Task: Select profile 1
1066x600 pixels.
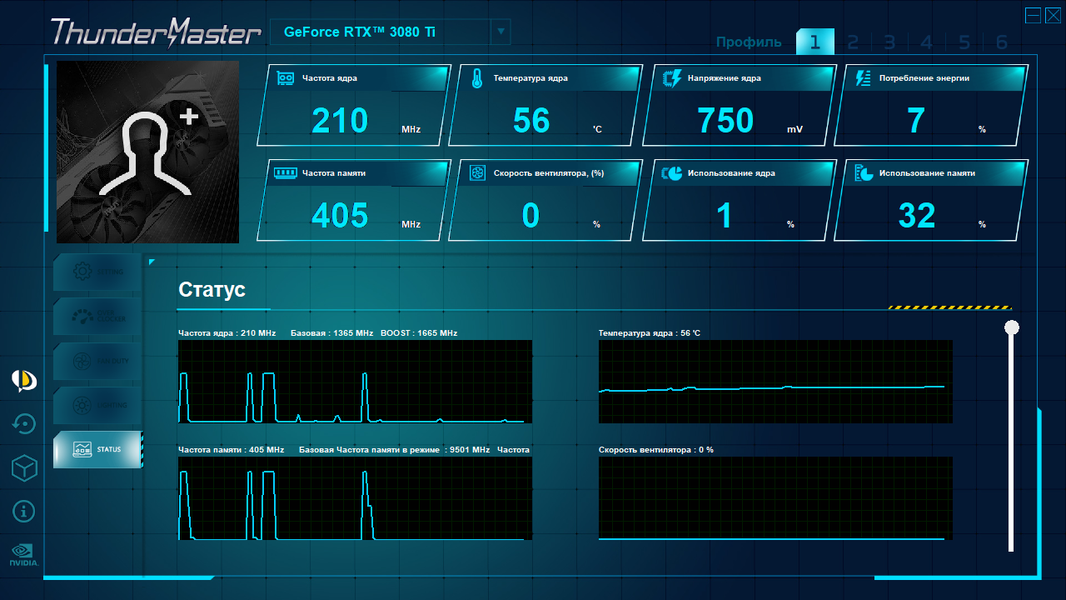Action: click(x=814, y=42)
